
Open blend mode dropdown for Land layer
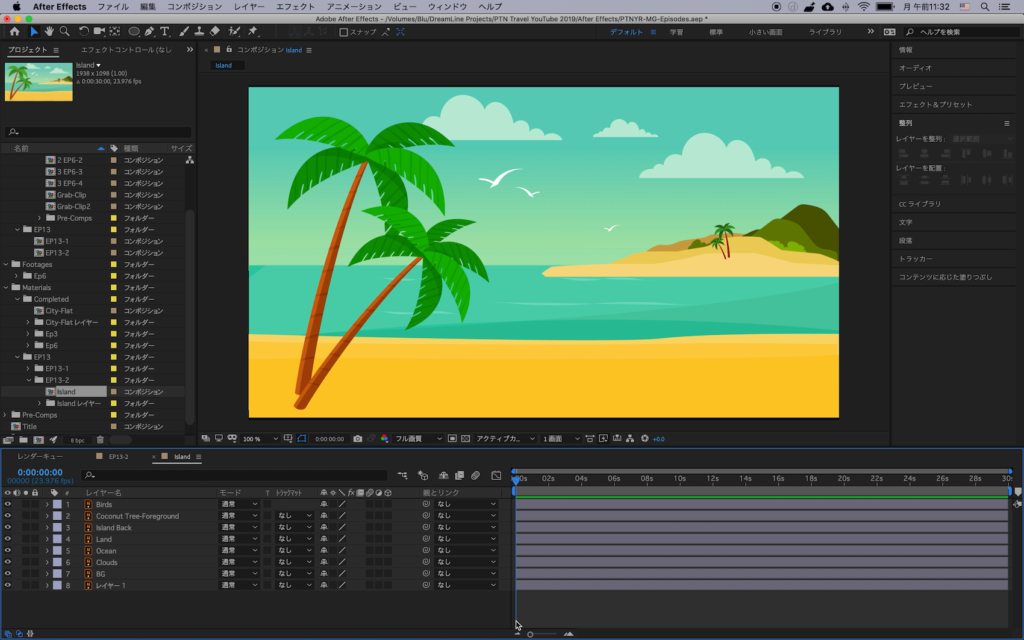click(239, 539)
